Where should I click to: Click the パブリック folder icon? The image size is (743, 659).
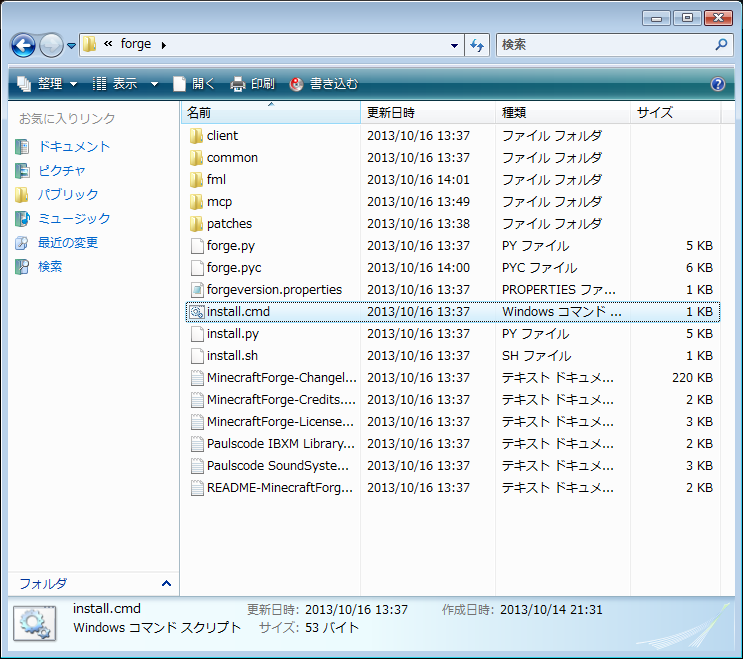[21, 194]
